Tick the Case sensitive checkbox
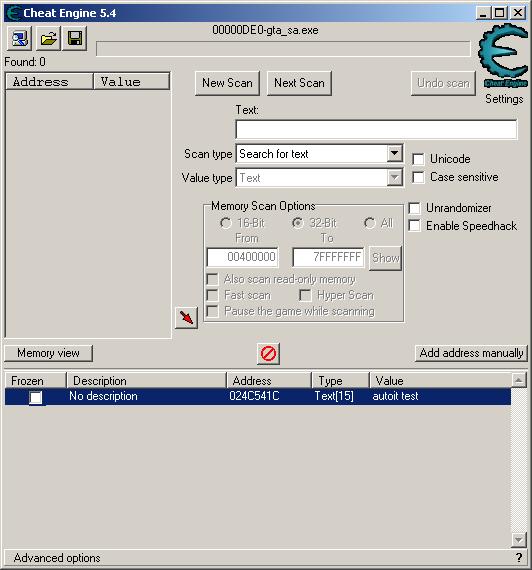 click(418, 177)
